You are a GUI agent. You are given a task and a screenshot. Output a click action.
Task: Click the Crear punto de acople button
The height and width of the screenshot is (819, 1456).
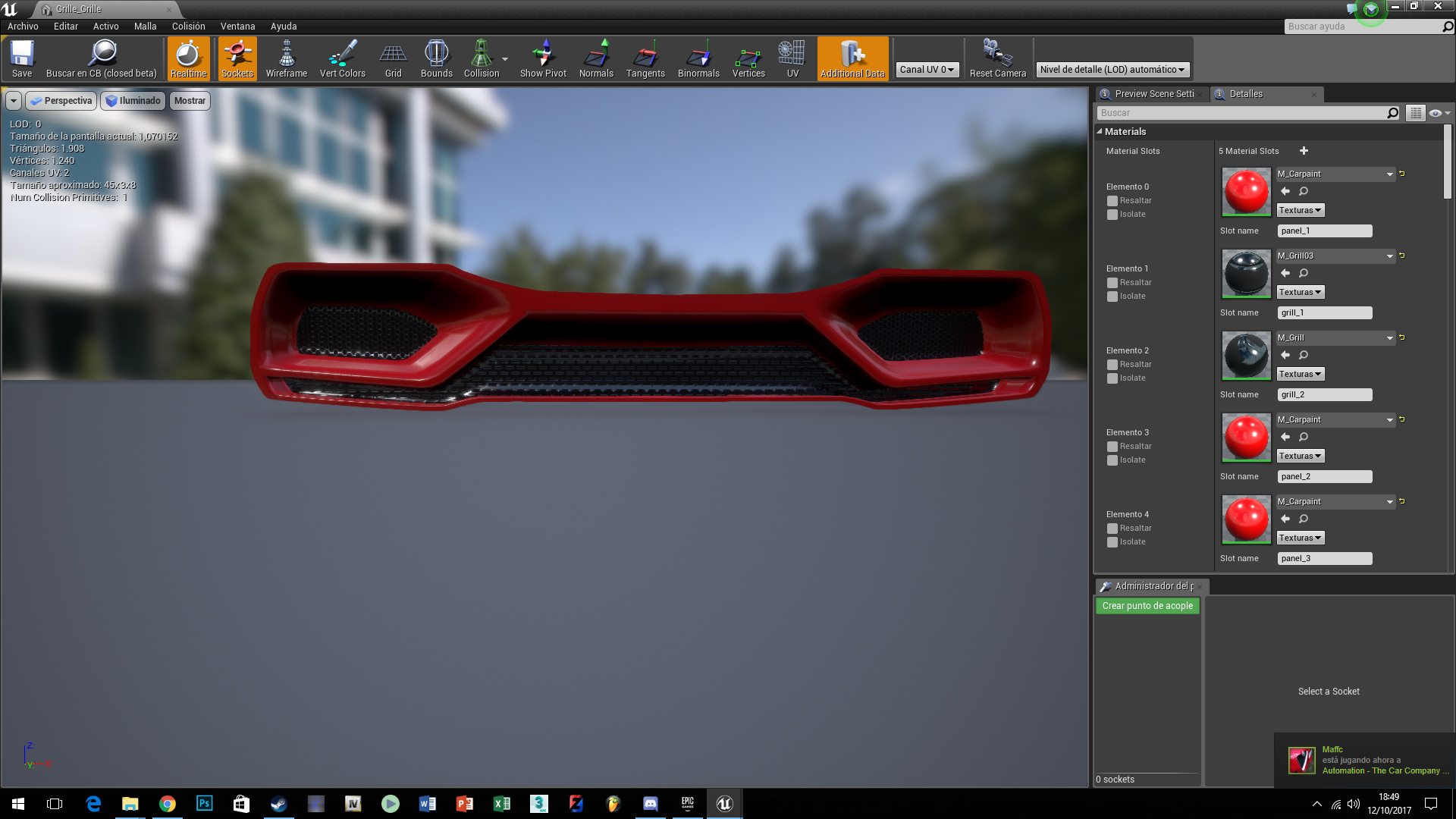(x=1147, y=606)
